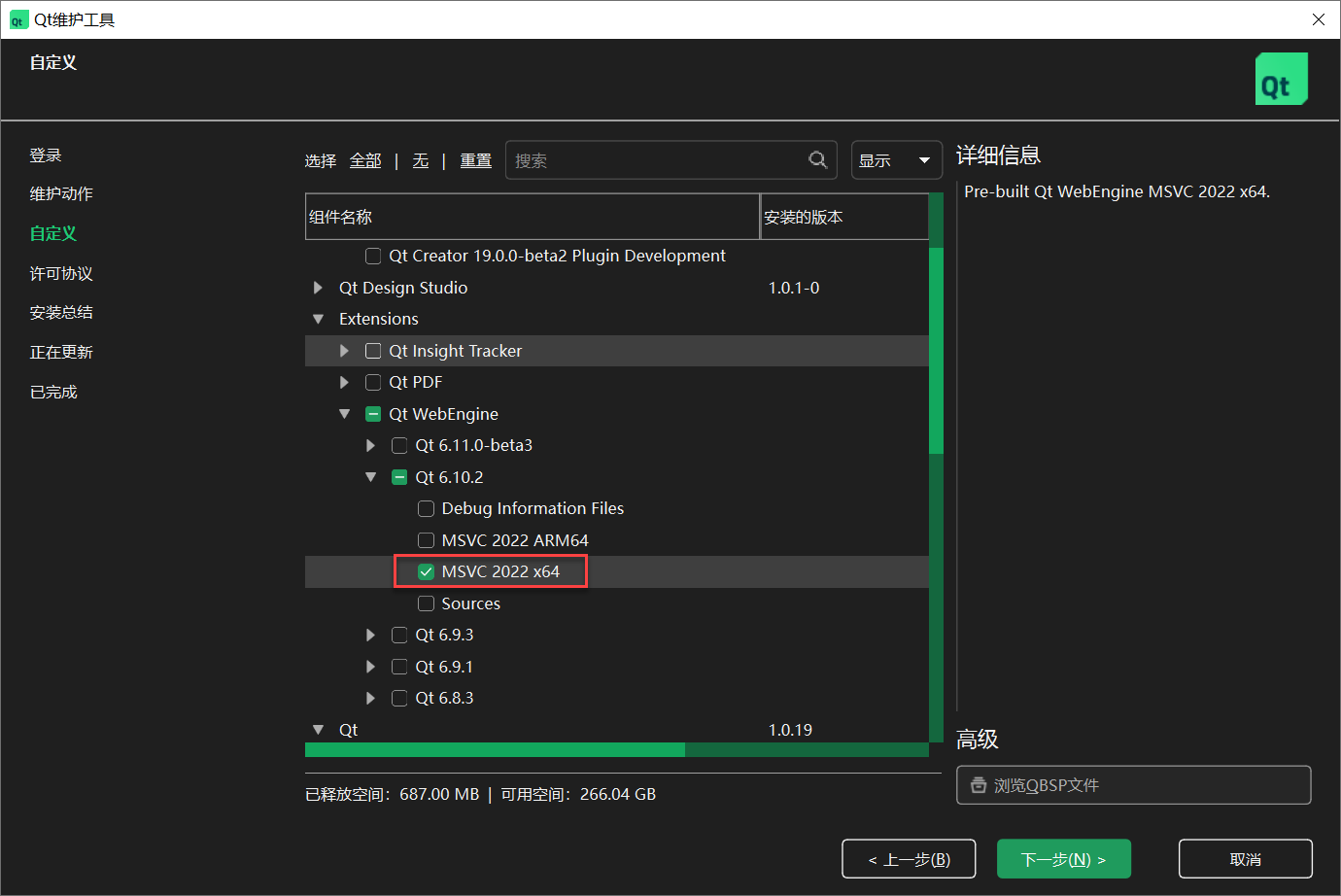Expand the Qt 6.11.0-beta3 node

click(x=370, y=445)
